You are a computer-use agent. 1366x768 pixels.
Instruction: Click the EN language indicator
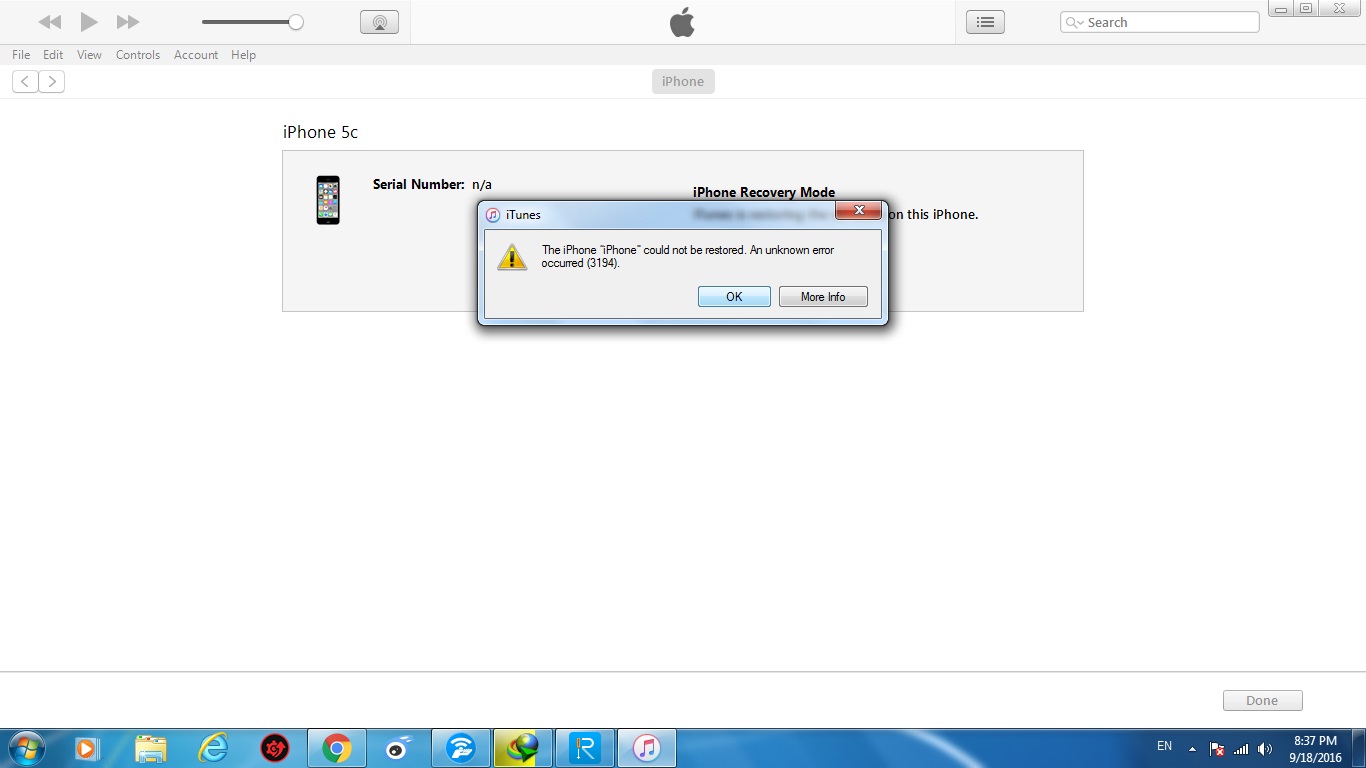[x=1164, y=746]
